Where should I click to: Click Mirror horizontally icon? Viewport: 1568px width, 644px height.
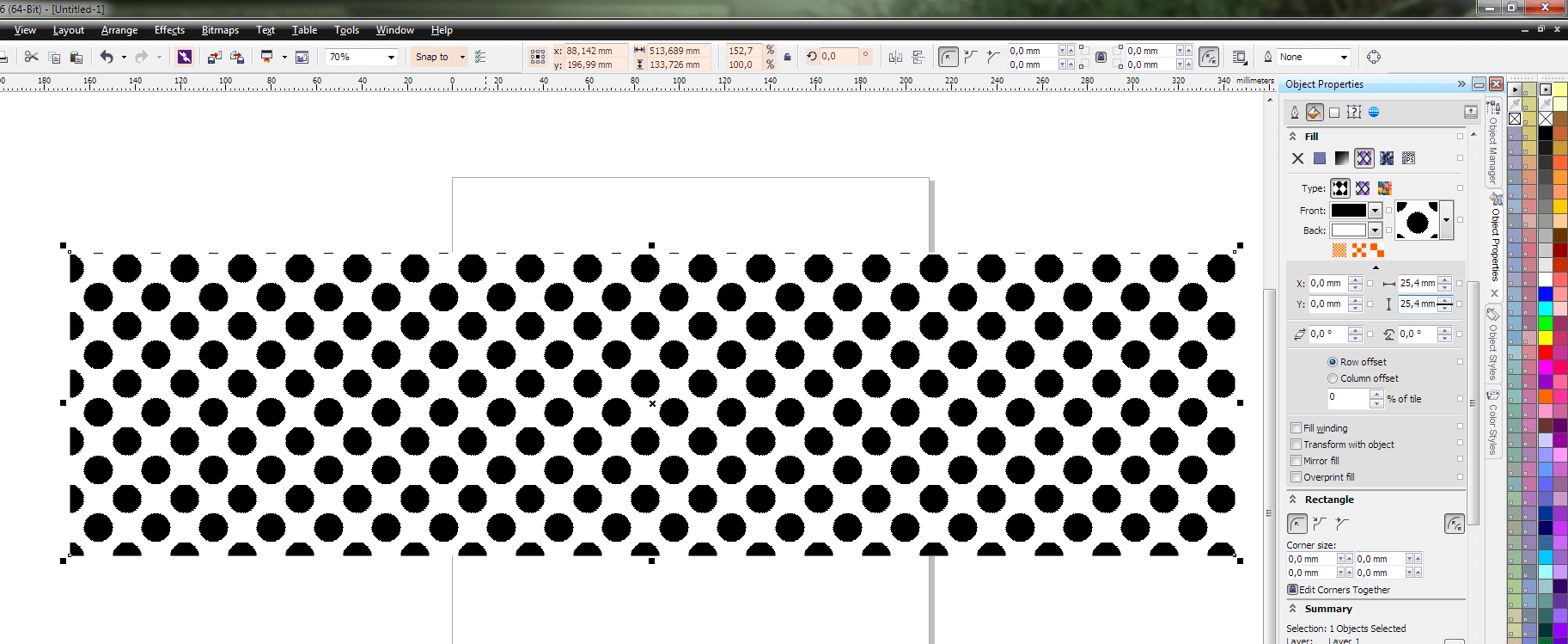895,57
